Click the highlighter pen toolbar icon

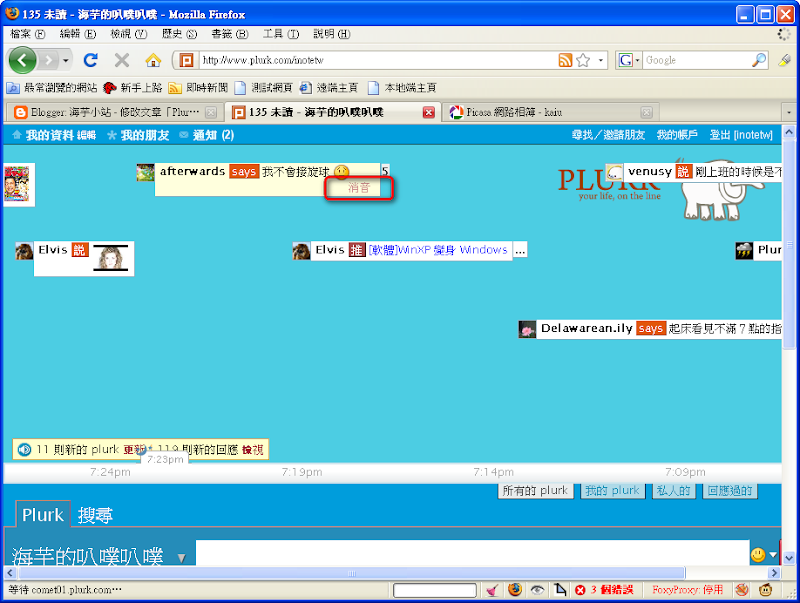coord(785,60)
